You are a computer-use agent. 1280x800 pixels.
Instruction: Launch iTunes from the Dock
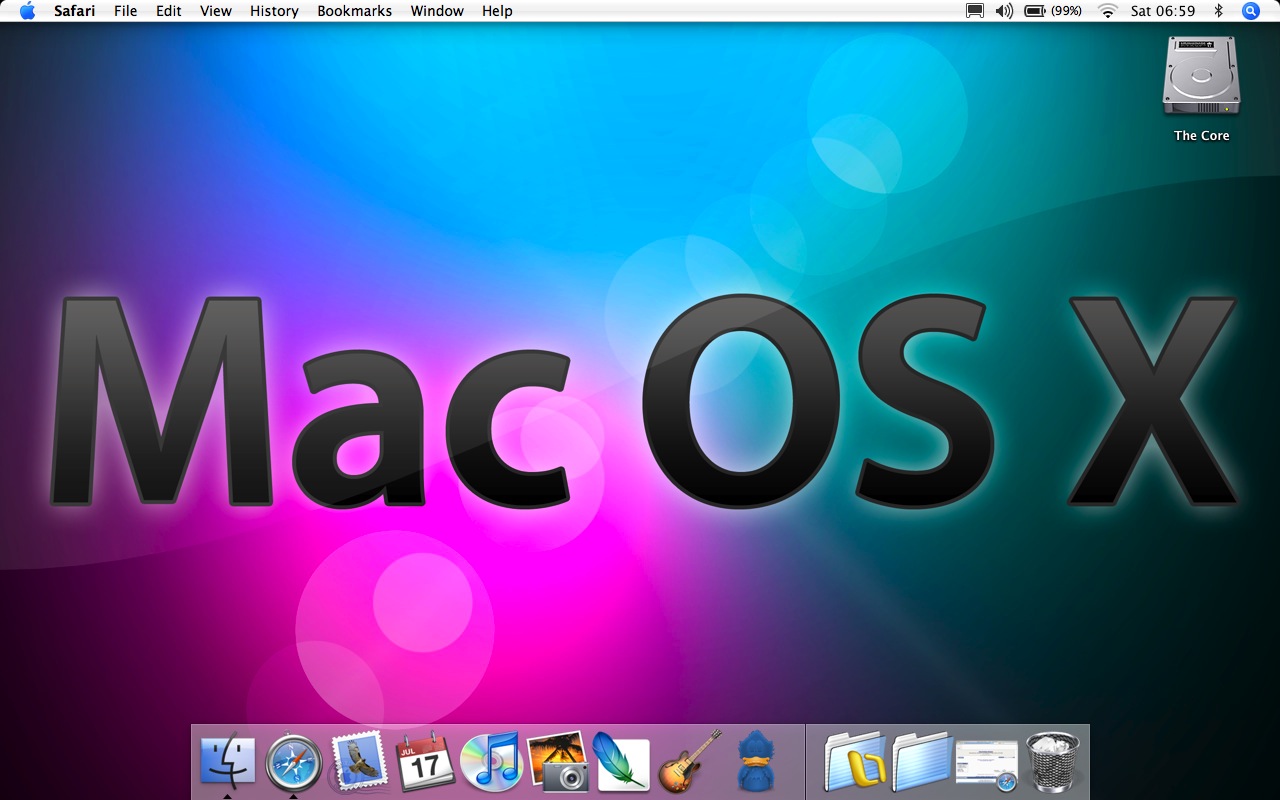(491, 762)
